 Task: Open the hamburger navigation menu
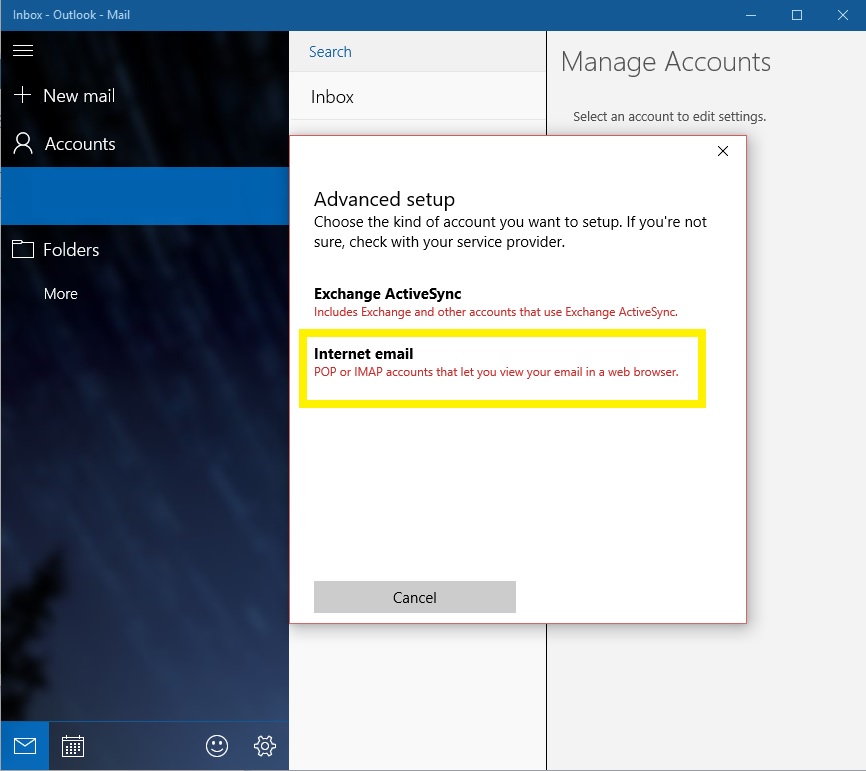click(x=23, y=51)
